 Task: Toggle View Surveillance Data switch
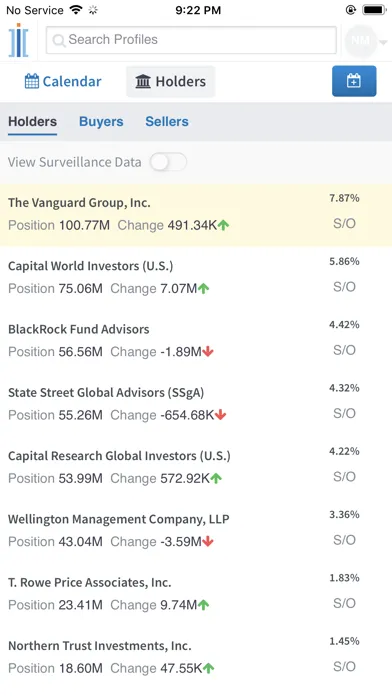pos(168,162)
